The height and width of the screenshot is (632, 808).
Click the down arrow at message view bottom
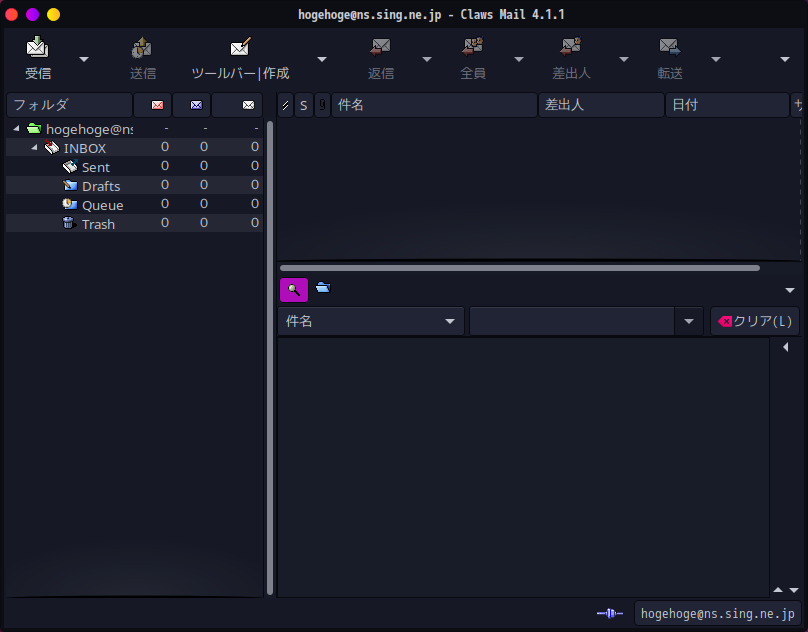click(794, 590)
